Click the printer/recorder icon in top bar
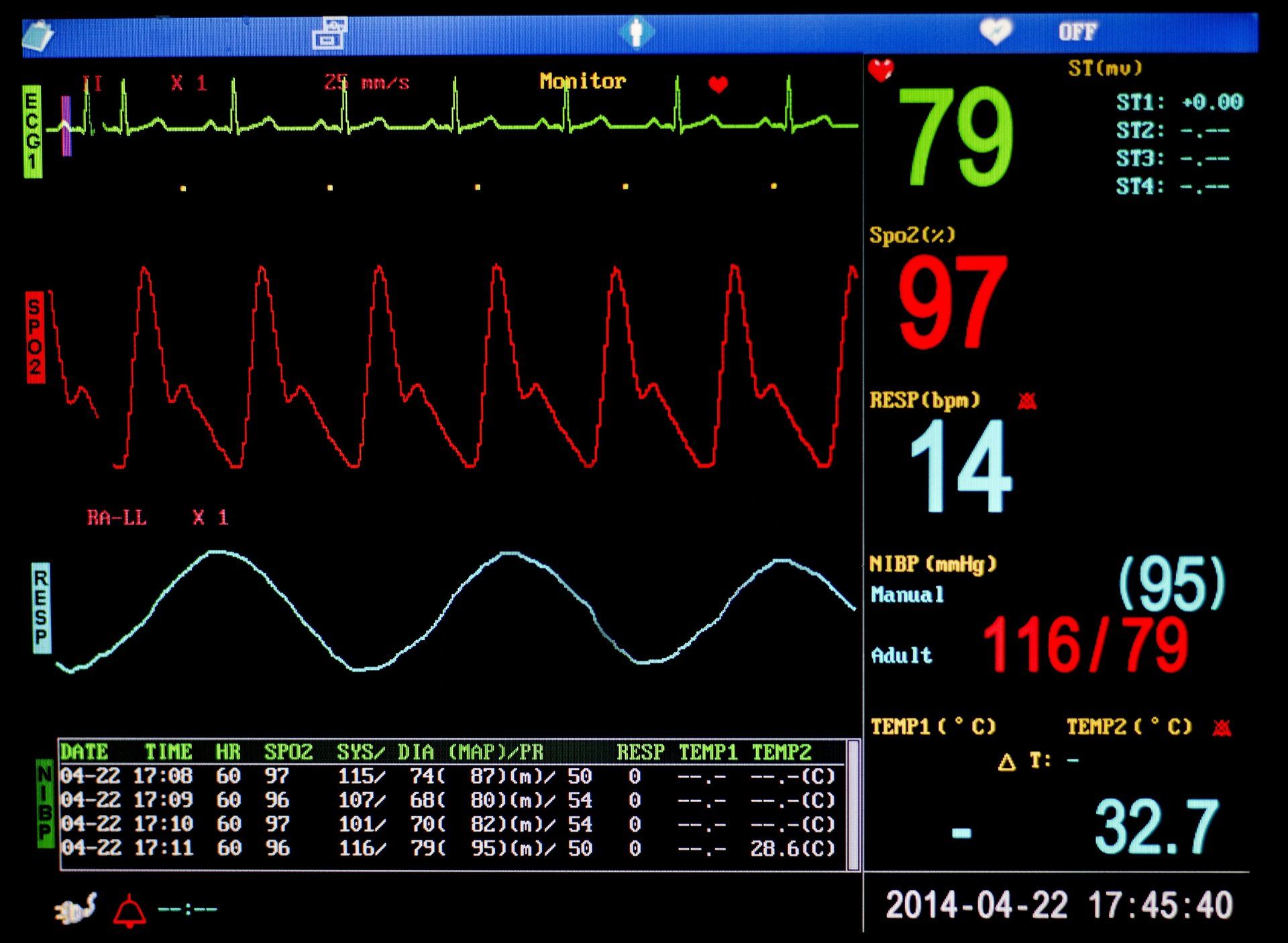Viewport: 1288px width, 943px height. [329, 34]
